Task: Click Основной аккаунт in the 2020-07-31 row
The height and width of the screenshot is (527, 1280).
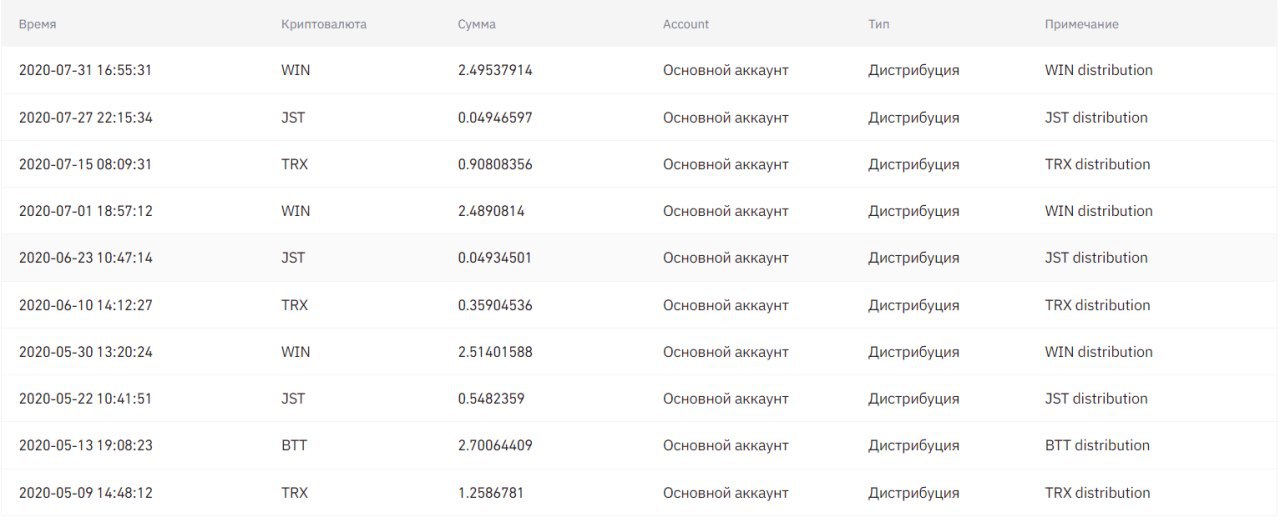Action: [726, 71]
